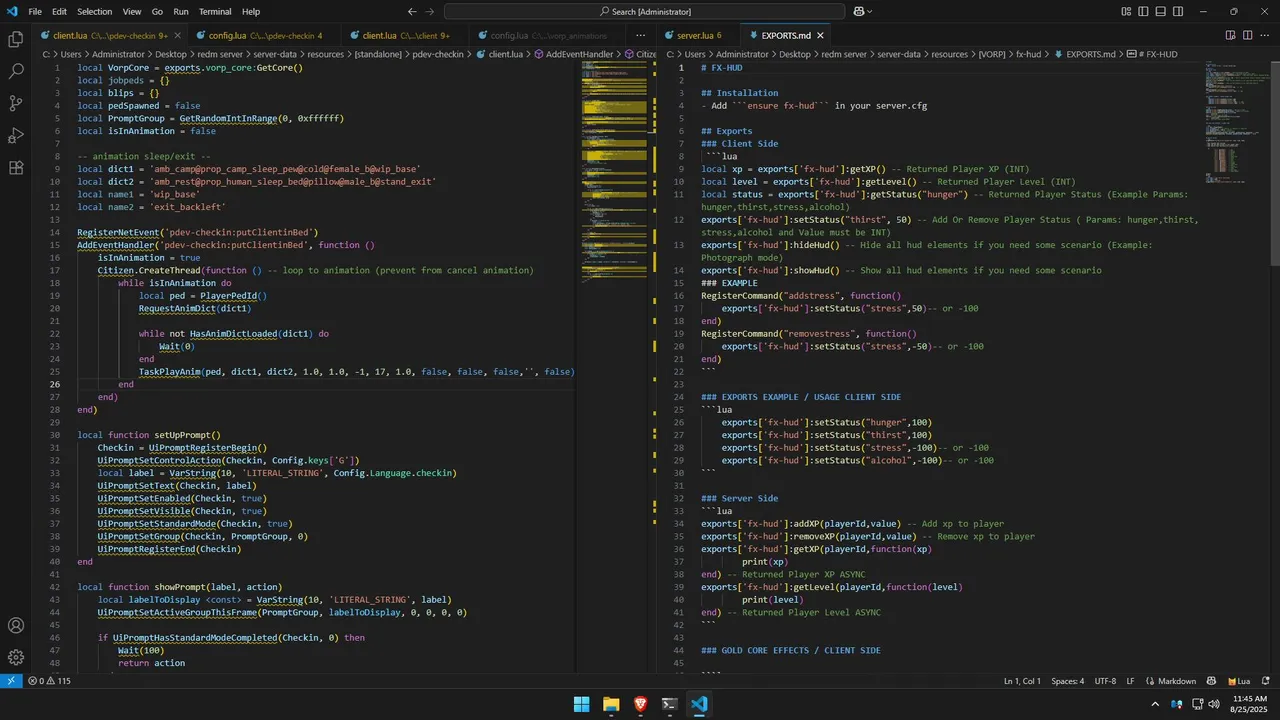Change the LF end of line sequence
This screenshot has height=720, width=1280.
coord(1130,681)
